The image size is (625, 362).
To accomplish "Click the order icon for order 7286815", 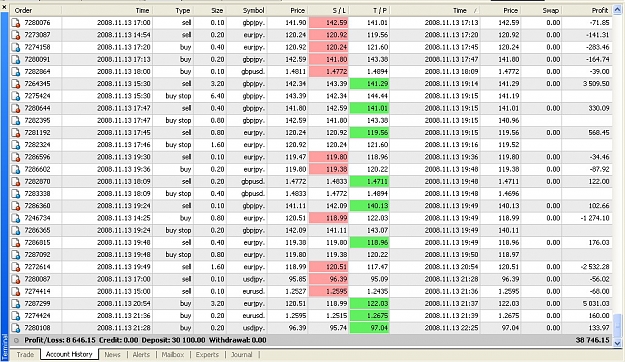I will point(16,242).
